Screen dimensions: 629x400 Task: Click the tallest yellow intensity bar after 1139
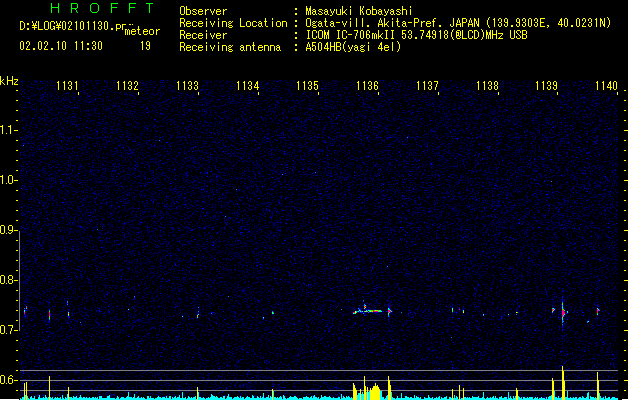[563, 382]
